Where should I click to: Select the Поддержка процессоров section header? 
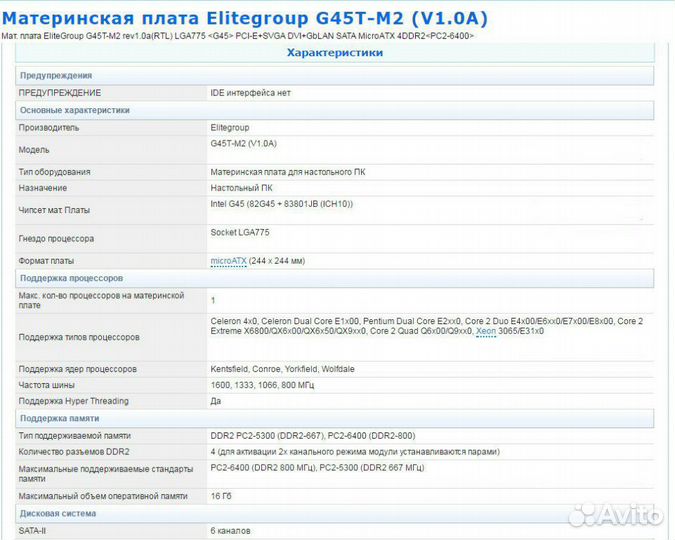pyautogui.click(x=335, y=278)
